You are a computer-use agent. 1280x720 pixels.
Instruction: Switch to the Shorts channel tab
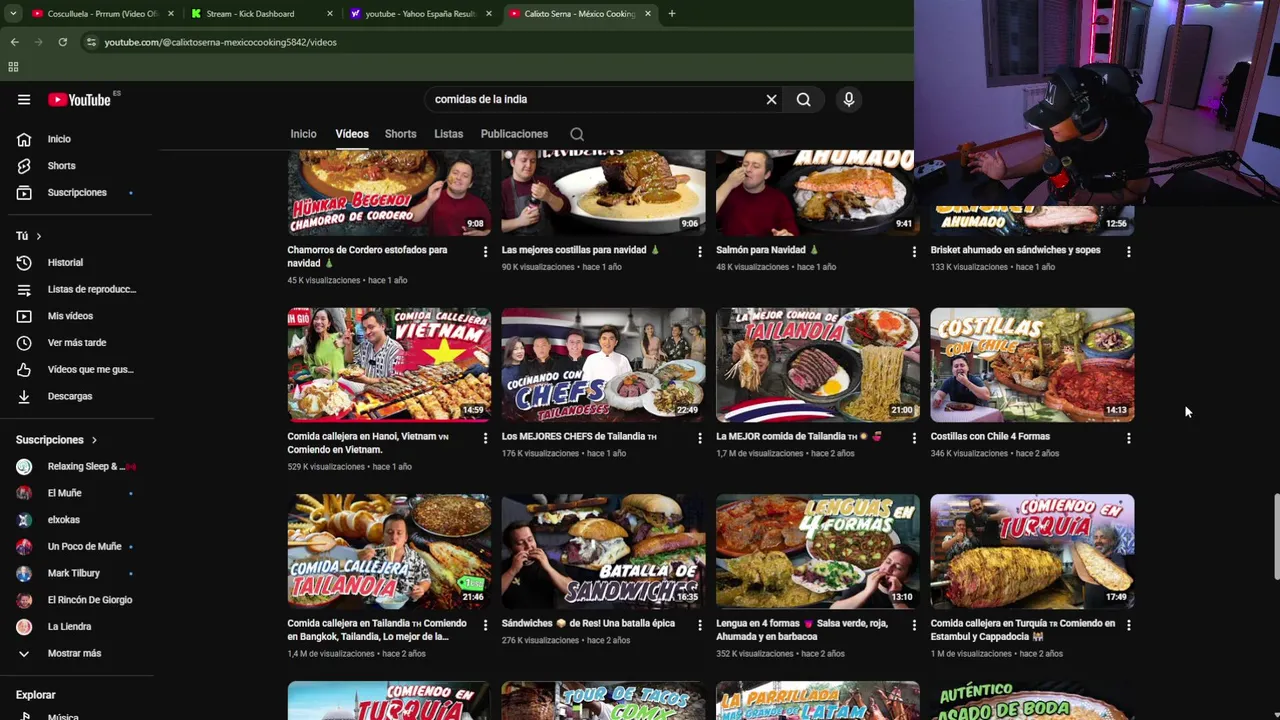(400, 134)
